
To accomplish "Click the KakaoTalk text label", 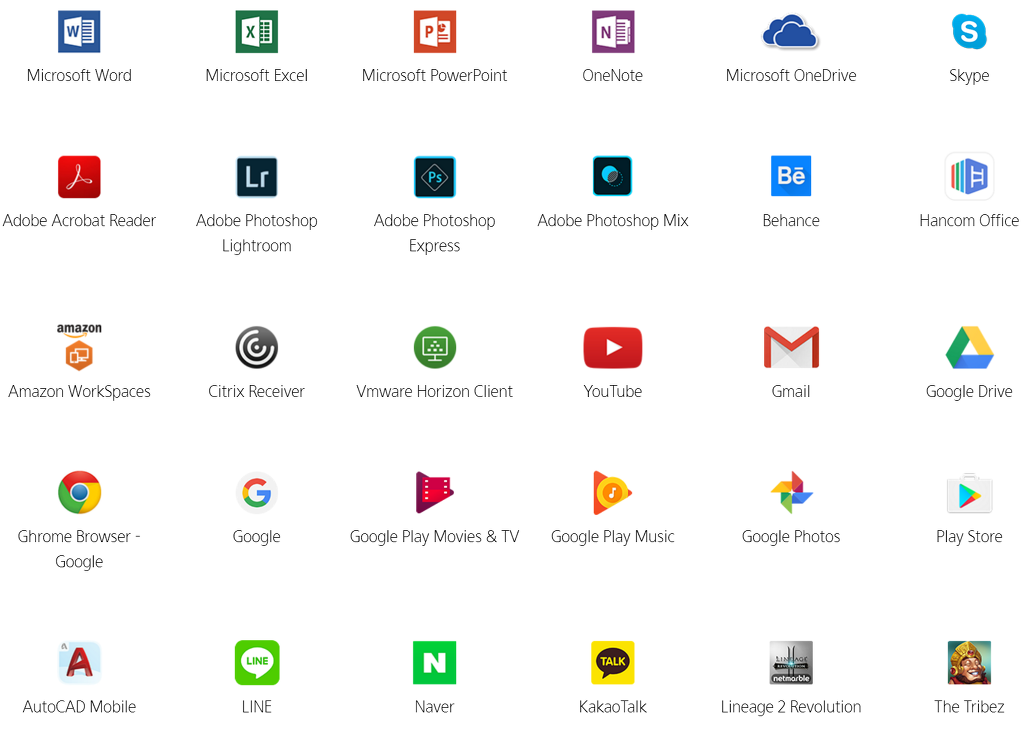I will 612,707.
